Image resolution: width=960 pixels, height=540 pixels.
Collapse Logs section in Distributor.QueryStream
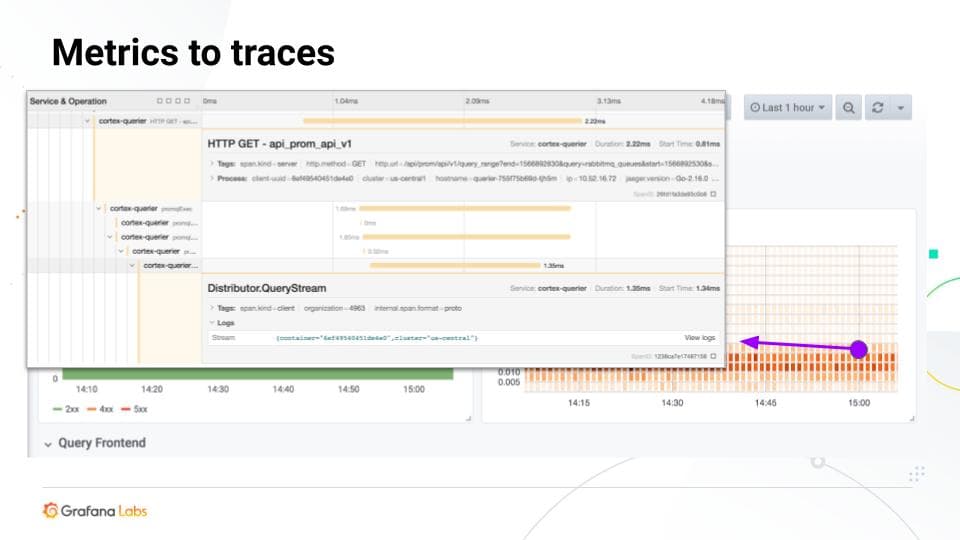click(212, 323)
